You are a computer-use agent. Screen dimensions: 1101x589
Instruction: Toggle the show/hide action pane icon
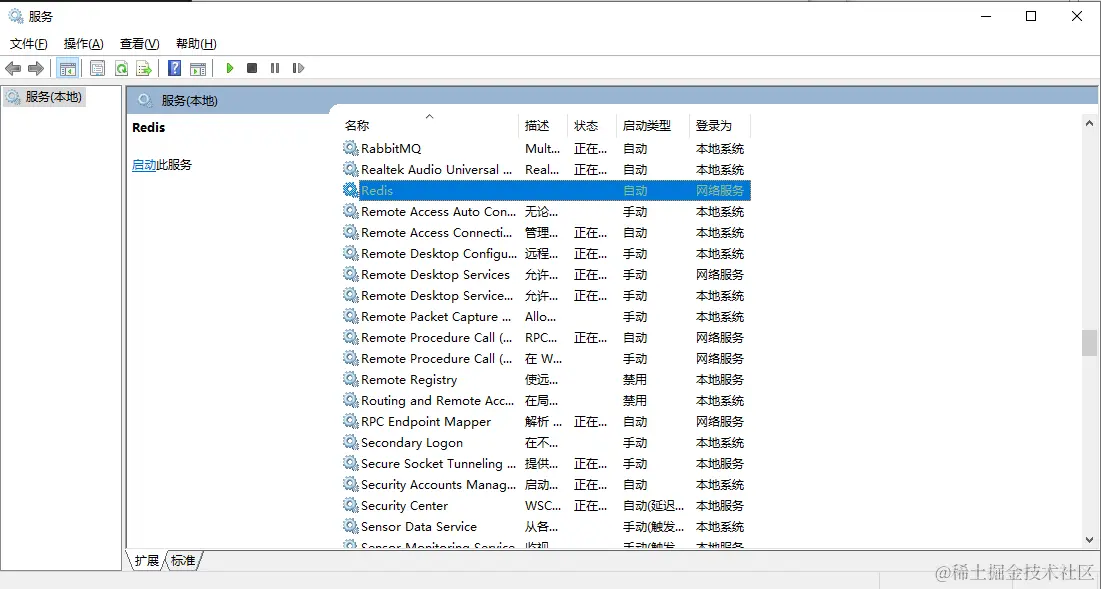pos(198,68)
